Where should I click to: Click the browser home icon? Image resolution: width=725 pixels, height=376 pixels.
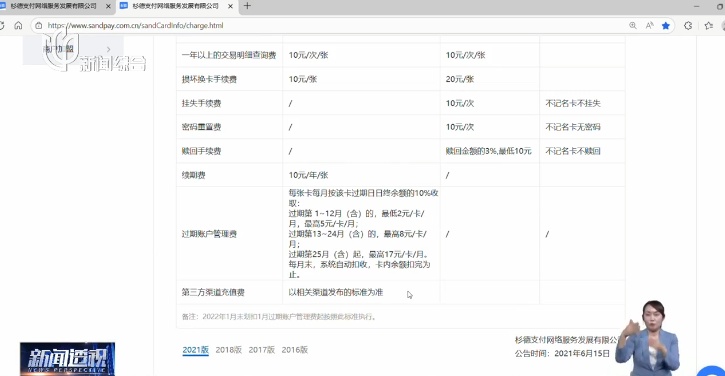click(x=18, y=25)
